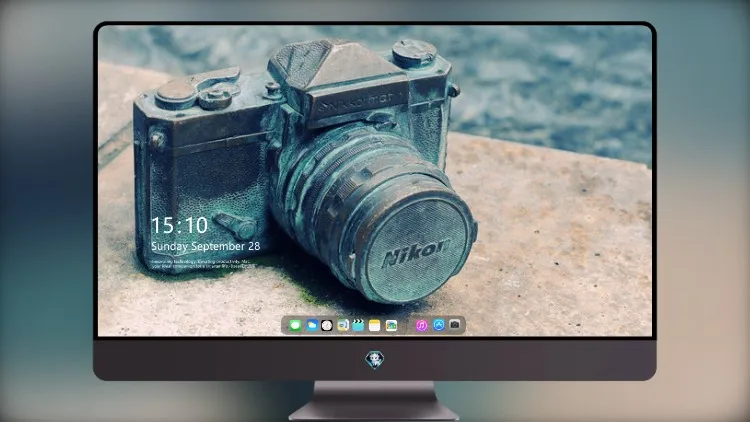Open the Clock app in dock

click(327, 325)
